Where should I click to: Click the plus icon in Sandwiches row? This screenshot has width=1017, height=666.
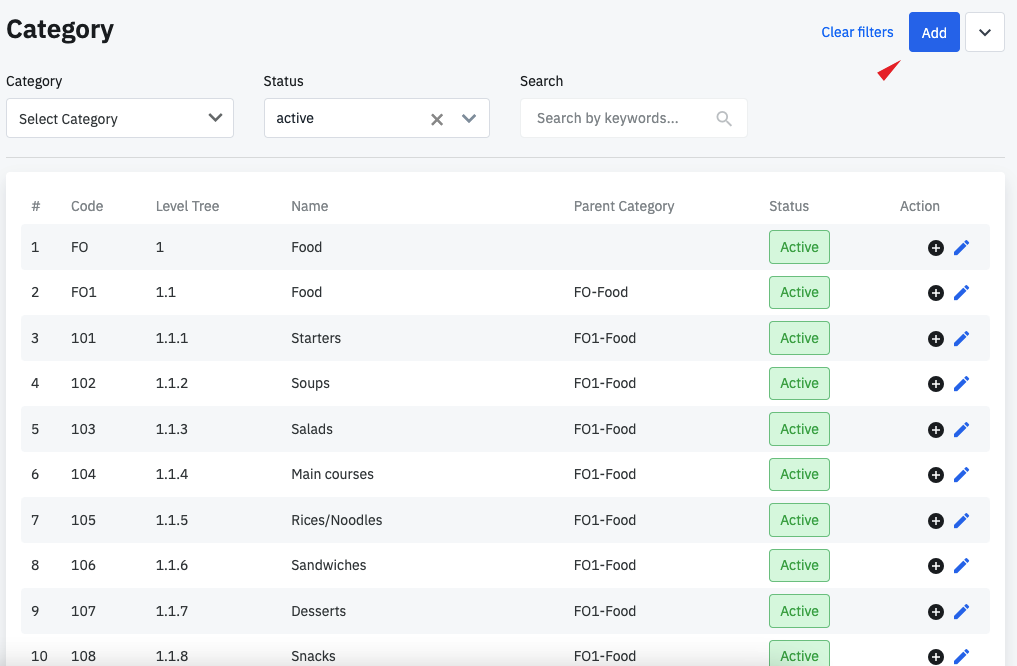pos(936,566)
